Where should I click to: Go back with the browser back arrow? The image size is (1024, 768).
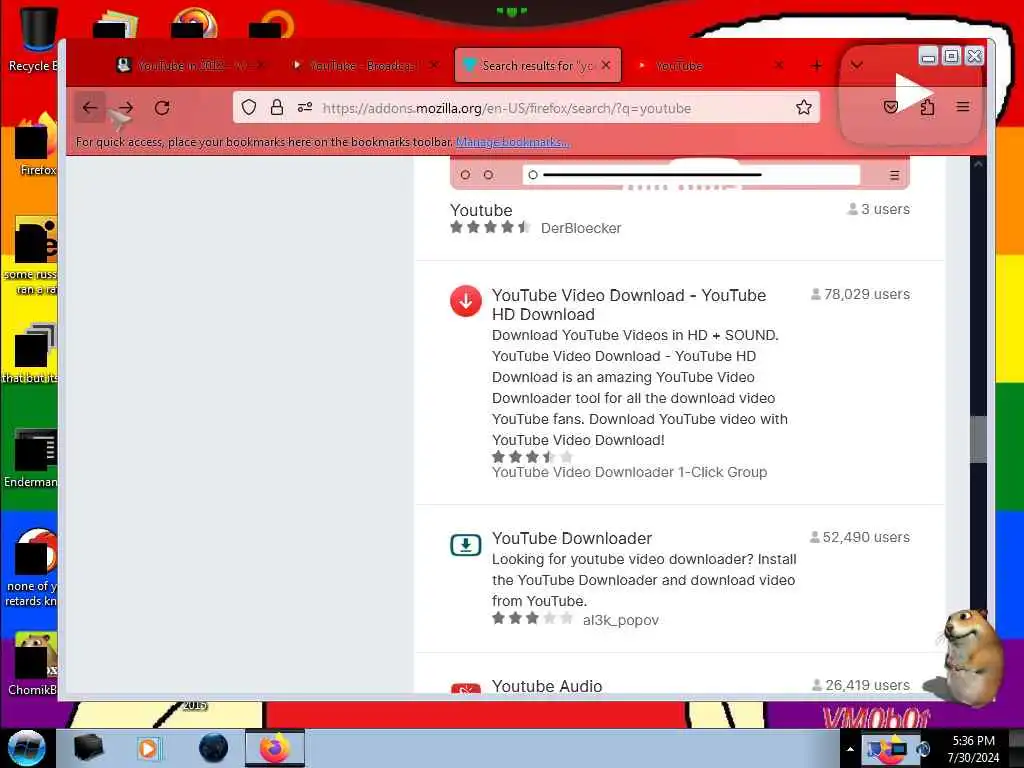coord(89,108)
